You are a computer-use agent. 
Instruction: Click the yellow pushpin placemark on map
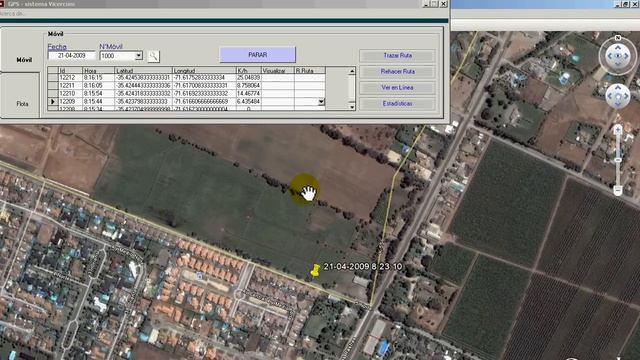[315, 271]
